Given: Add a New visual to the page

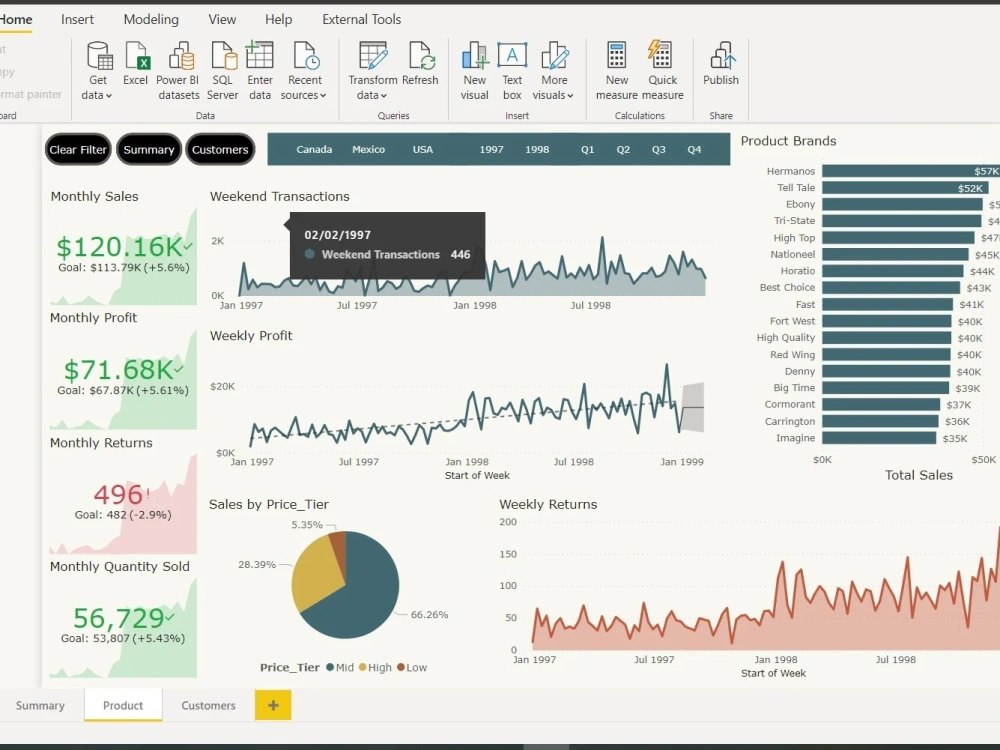Looking at the screenshot, I should 474,68.
